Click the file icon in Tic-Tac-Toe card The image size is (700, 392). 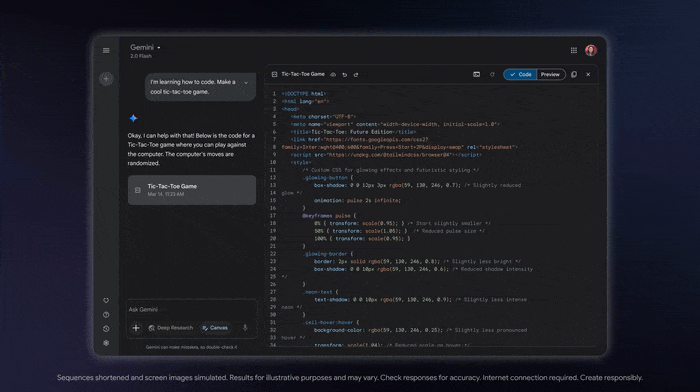click(138, 190)
